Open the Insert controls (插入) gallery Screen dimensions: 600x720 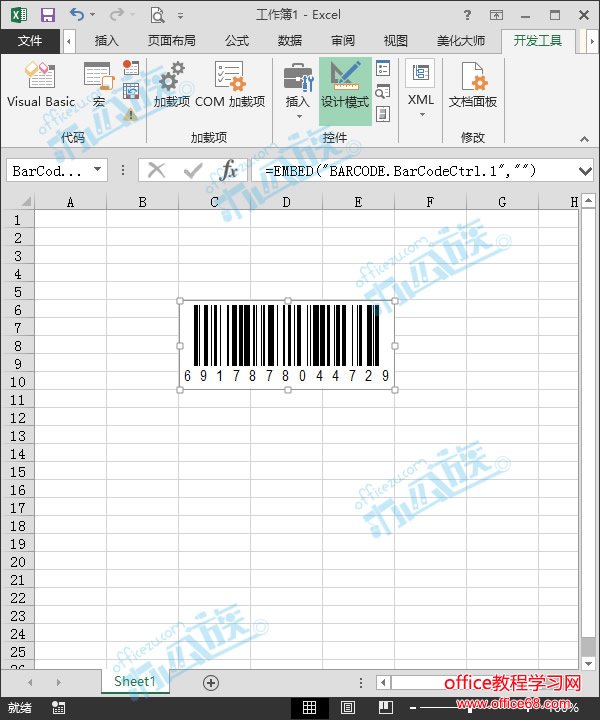(298, 90)
